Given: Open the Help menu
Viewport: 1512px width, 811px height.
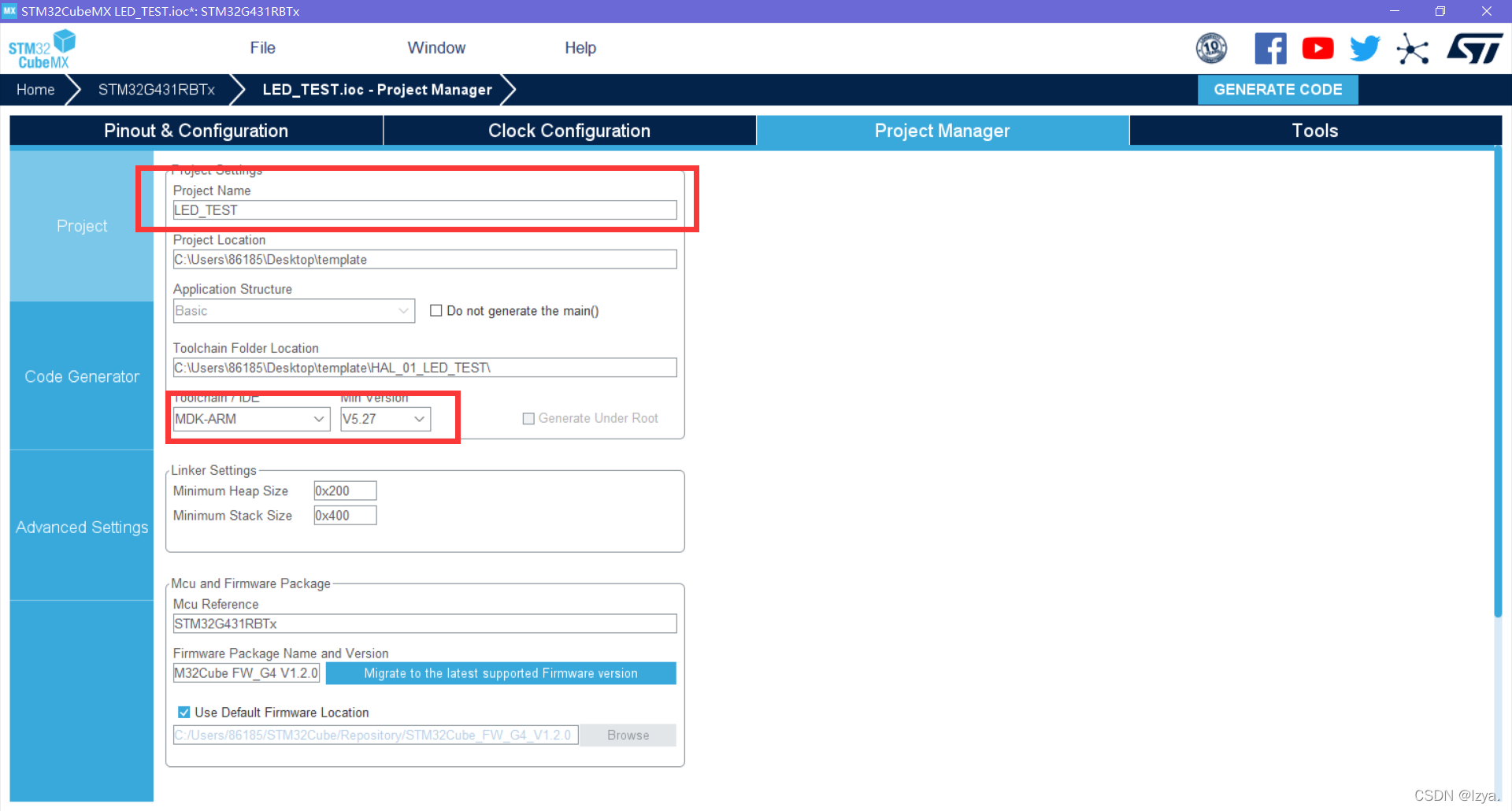Looking at the screenshot, I should [x=580, y=48].
